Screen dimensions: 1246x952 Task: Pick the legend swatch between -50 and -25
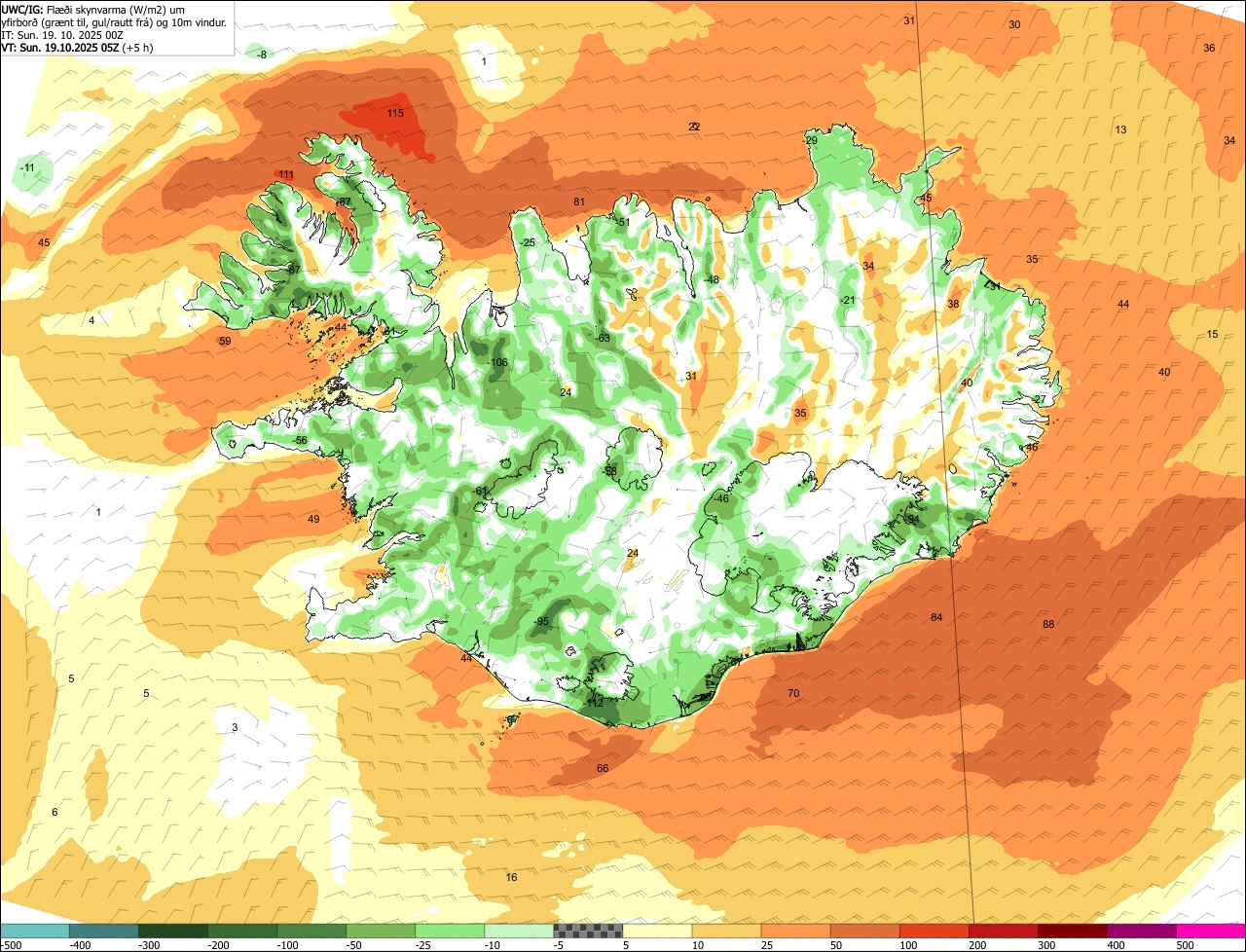click(x=381, y=931)
